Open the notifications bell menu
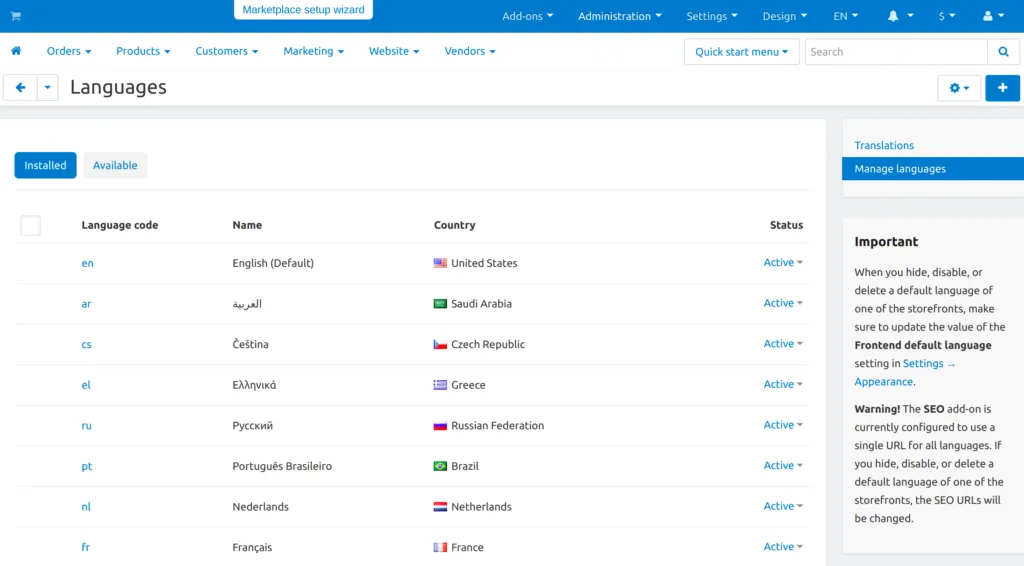Viewport: 1024px width, 566px height. coord(900,16)
